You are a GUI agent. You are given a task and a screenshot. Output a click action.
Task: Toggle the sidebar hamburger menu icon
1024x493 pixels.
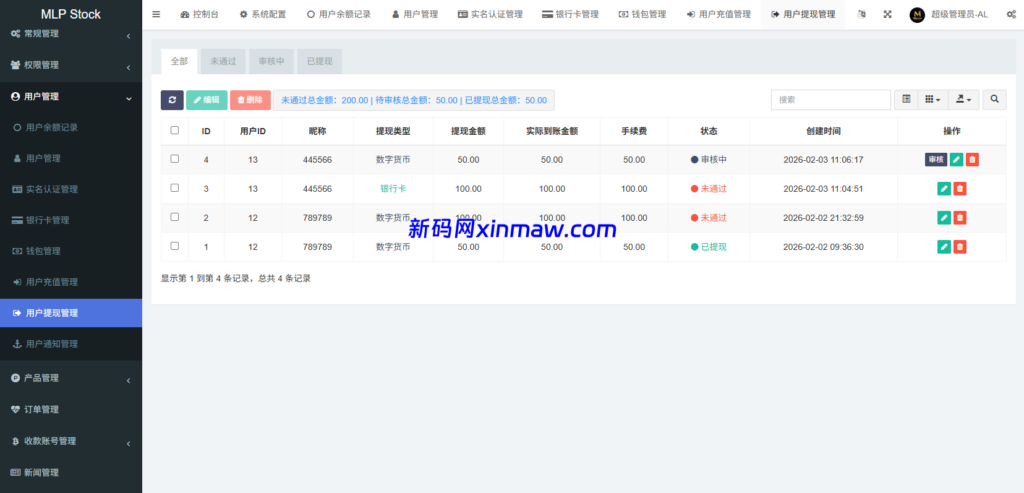pos(156,14)
